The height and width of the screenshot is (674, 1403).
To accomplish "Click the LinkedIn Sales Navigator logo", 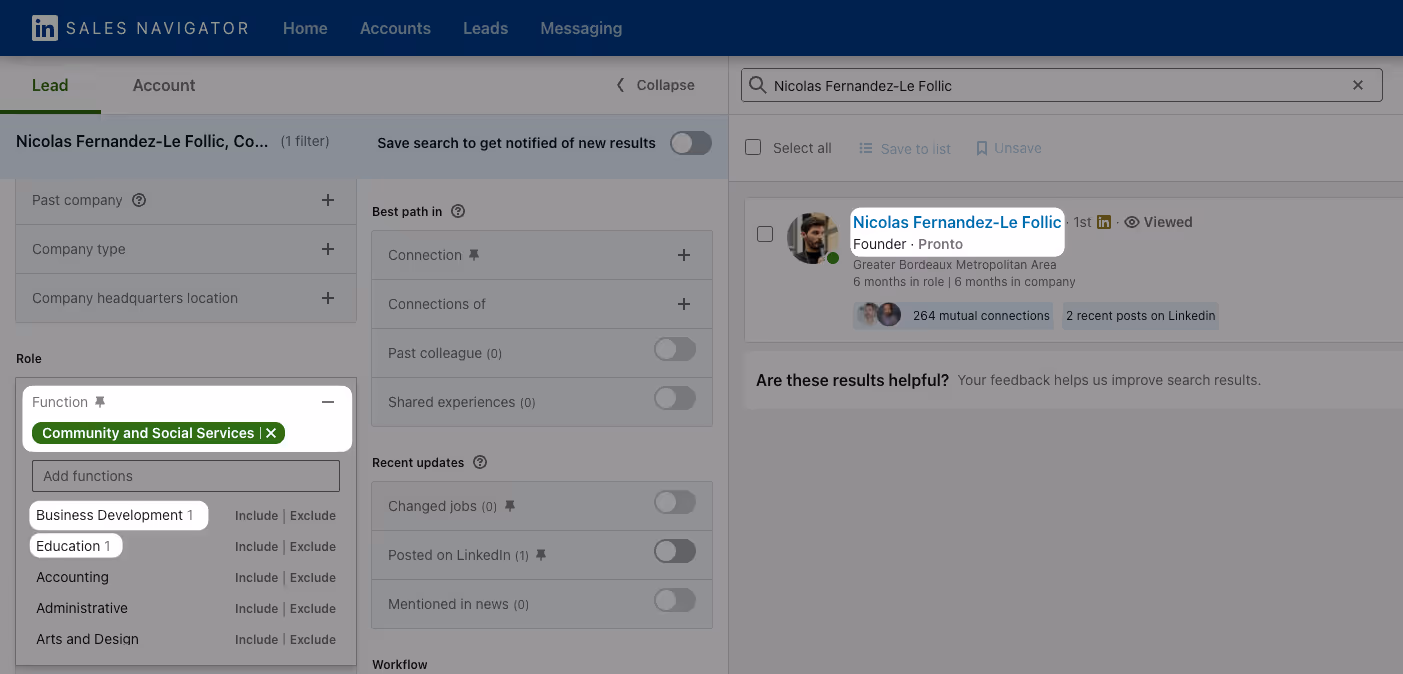I will [140, 28].
